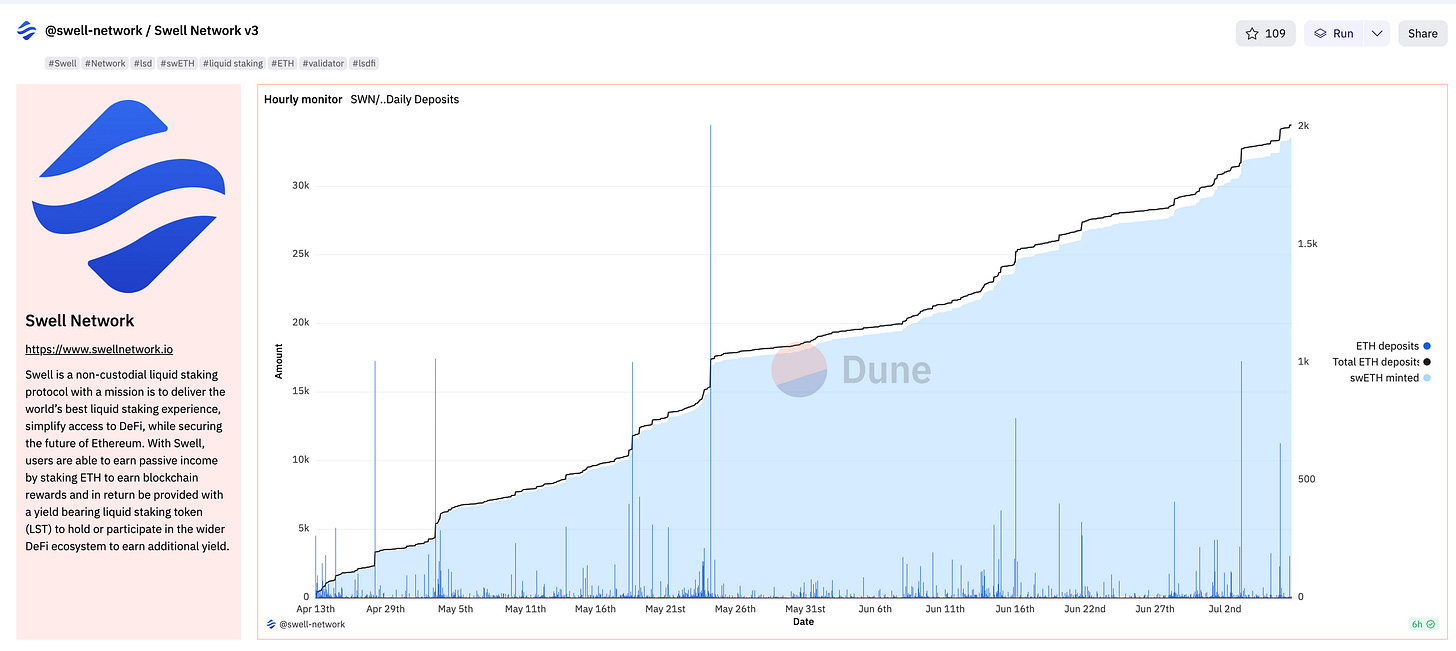Click the Swell avatar icon beside dashboard title
1456x651 pixels.
click(26, 31)
